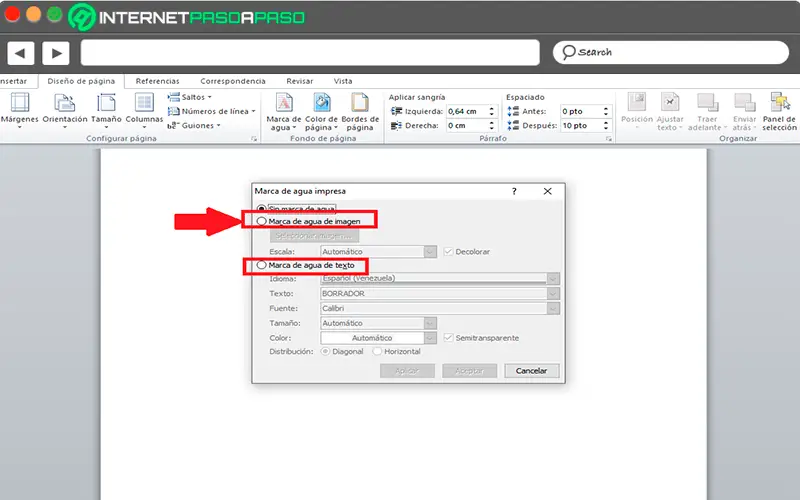Open the Columnas layout menu

pos(144,110)
